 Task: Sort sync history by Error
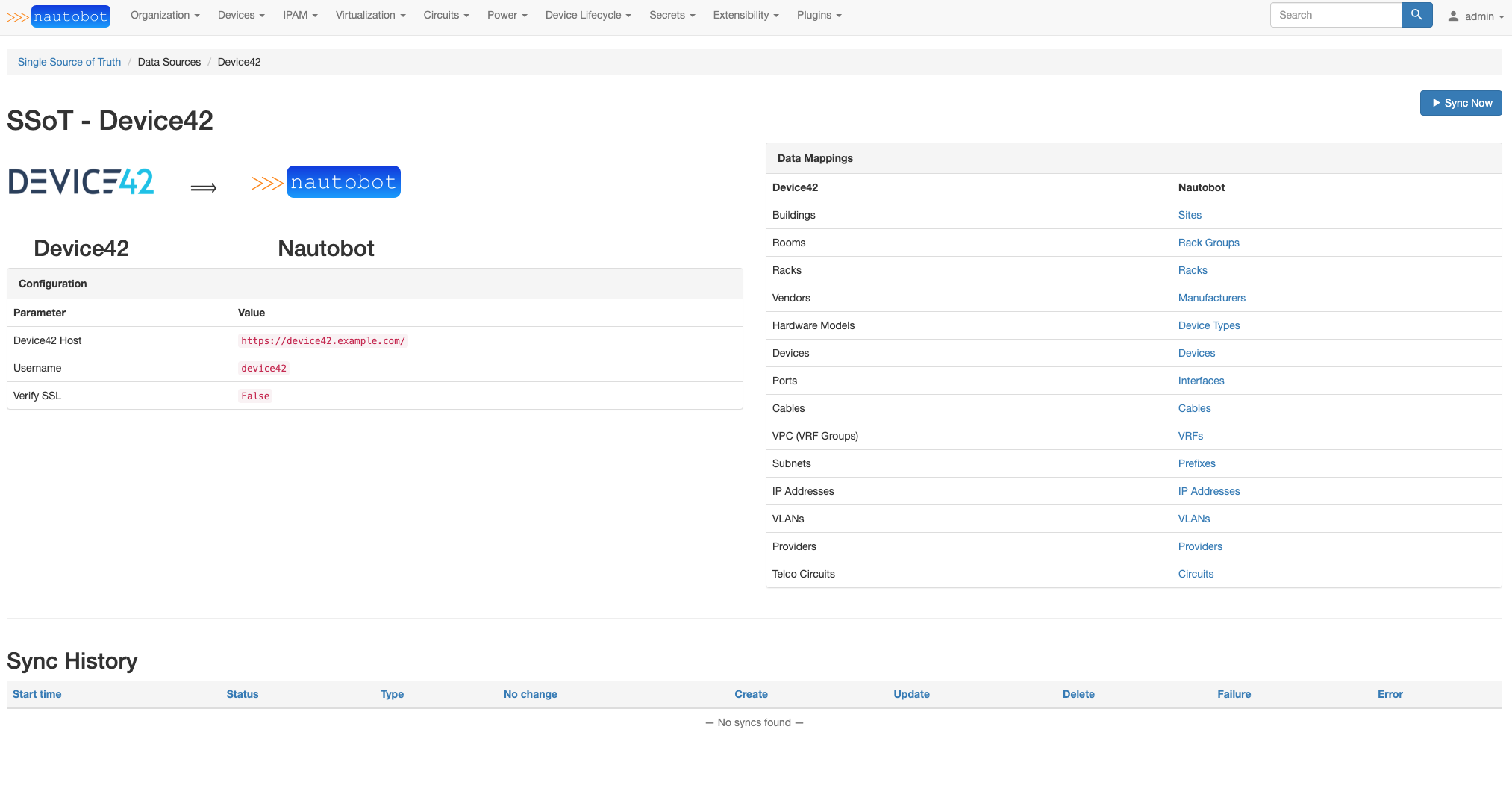coord(1390,694)
